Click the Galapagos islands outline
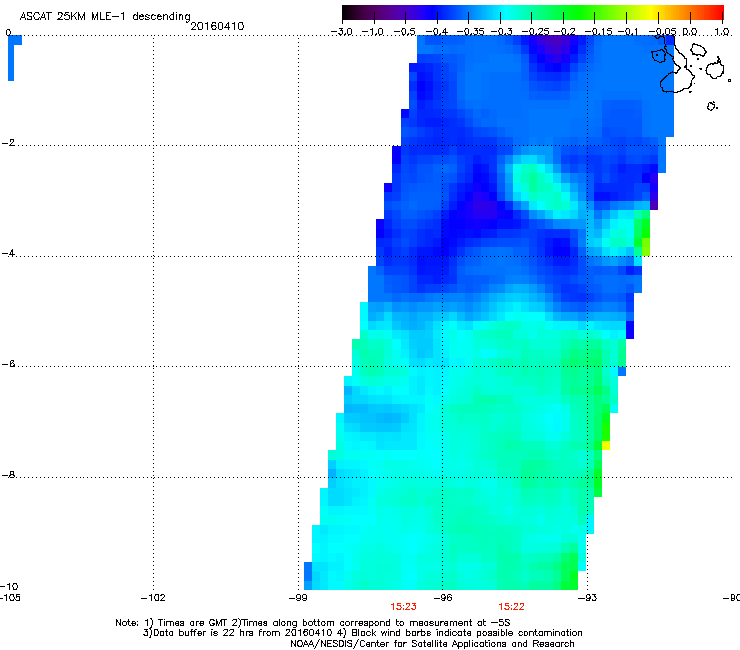The width and height of the screenshot is (740, 650). [690, 71]
